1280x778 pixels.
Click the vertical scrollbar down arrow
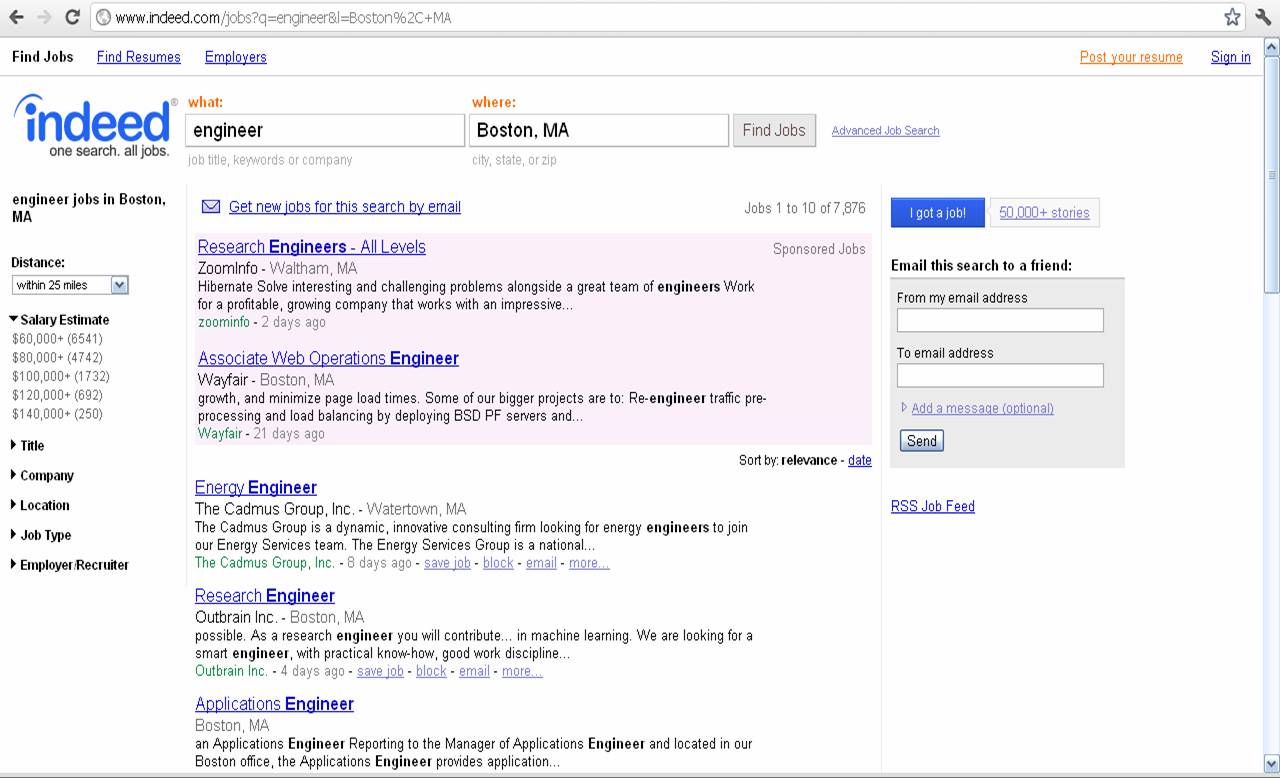(1271, 762)
